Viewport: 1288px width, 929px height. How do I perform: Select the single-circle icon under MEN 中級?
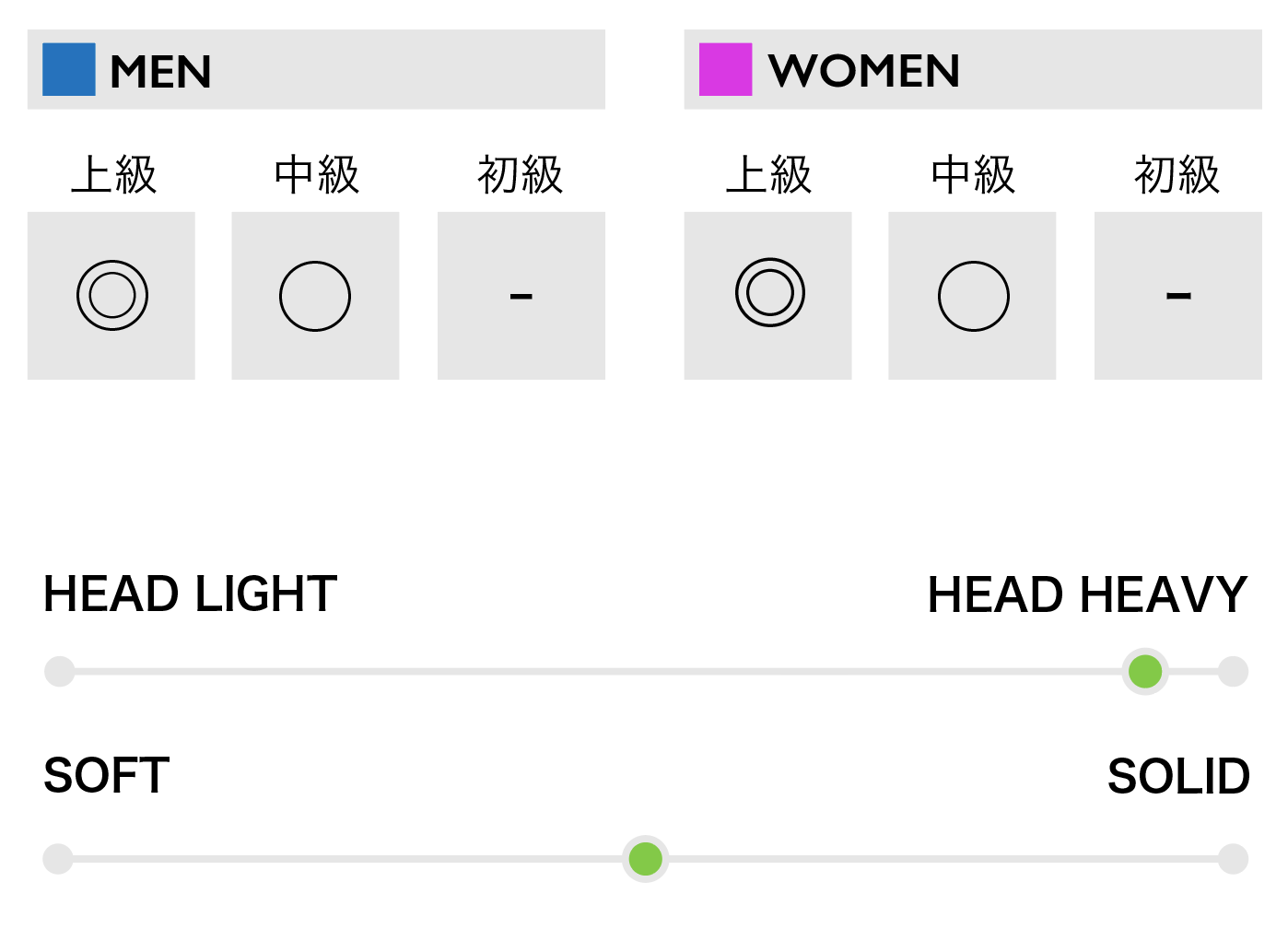[x=315, y=296]
